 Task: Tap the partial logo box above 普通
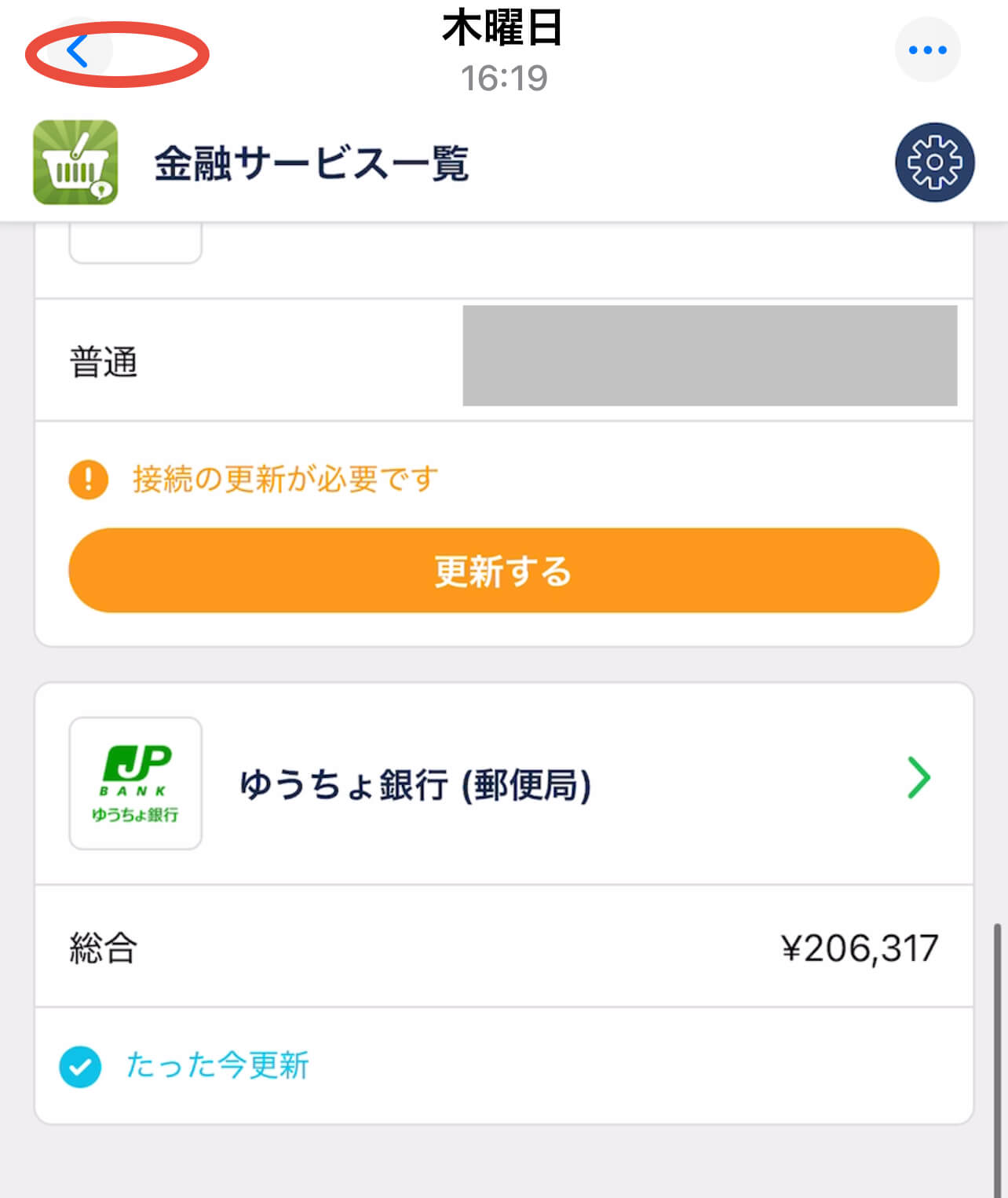136,243
